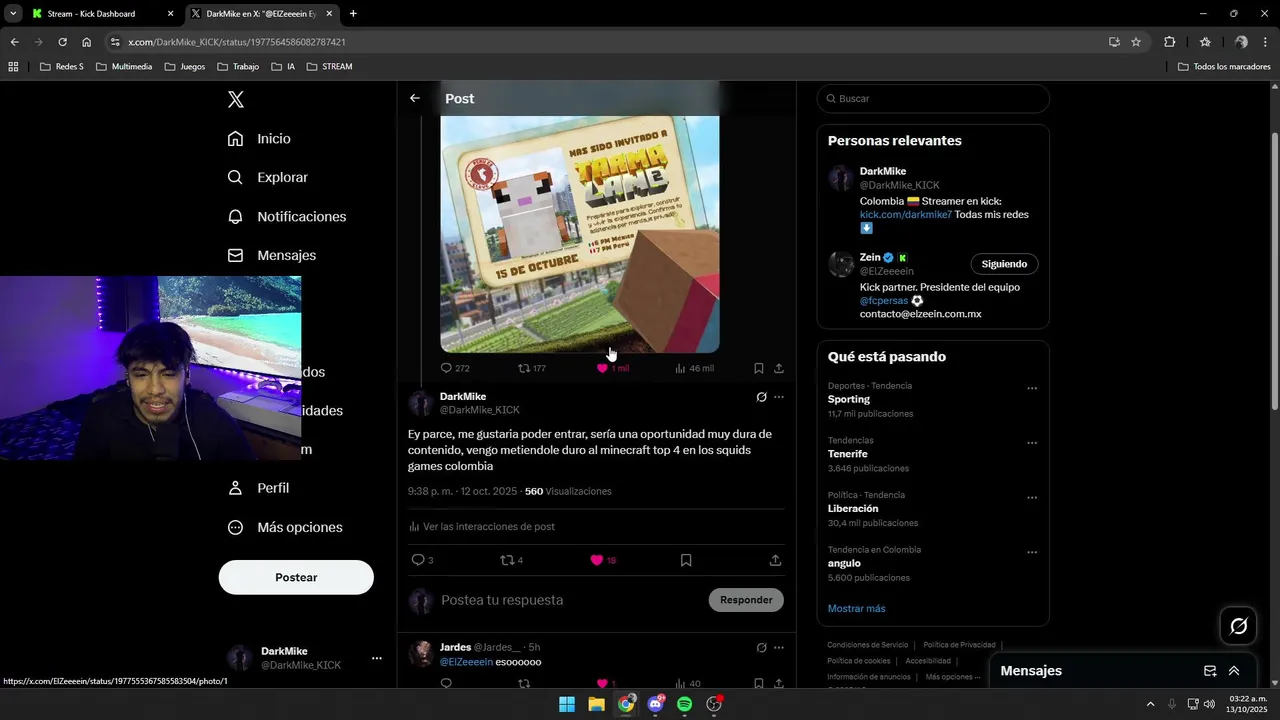Image resolution: width=1280 pixels, height=720 pixels.
Task: Open more options on Jardes reply
Action: point(779,648)
